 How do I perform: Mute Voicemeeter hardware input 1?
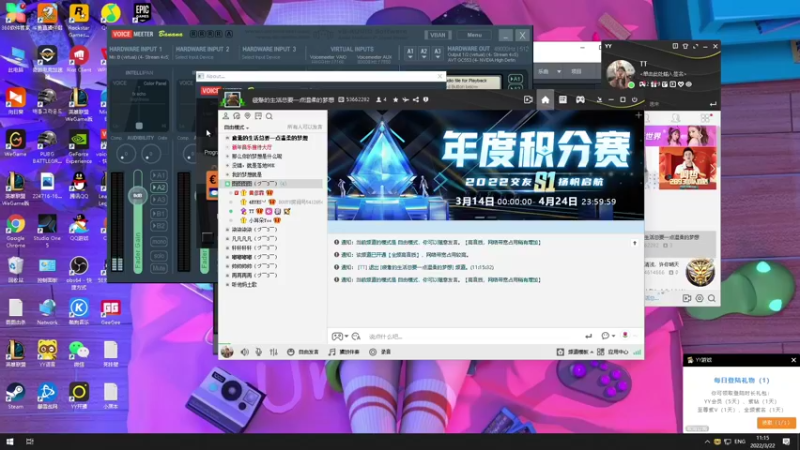159,268
